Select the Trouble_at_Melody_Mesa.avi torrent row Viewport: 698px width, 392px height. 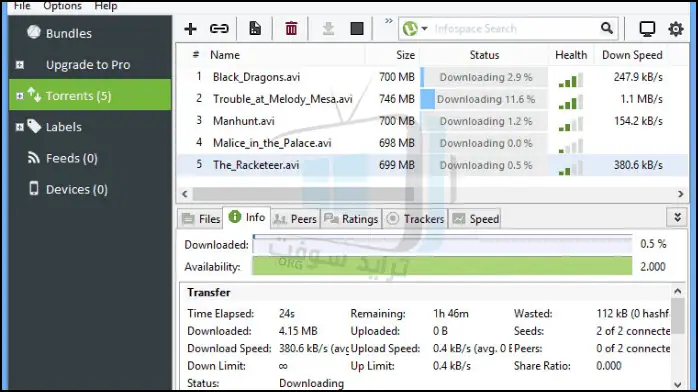tap(432, 99)
